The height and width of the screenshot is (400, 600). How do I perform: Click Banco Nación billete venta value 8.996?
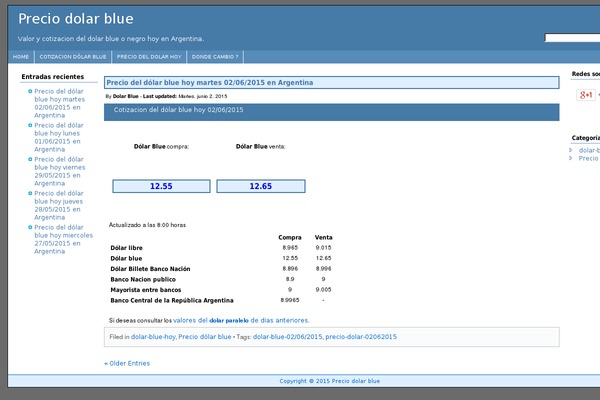pos(323,269)
